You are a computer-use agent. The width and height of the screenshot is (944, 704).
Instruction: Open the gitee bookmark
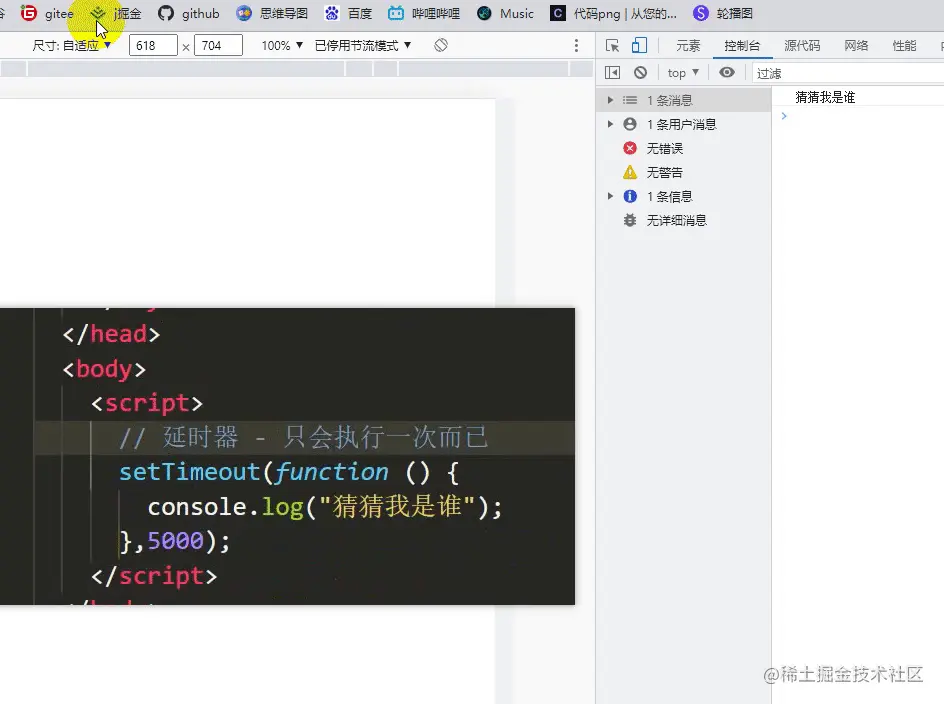(x=46, y=14)
